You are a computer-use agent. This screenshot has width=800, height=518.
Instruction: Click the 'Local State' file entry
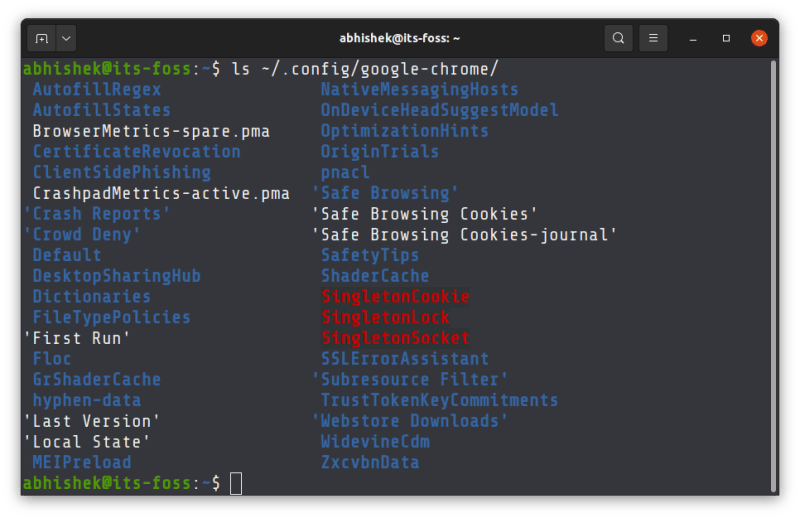pyautogui.click(x=86, y=442)
